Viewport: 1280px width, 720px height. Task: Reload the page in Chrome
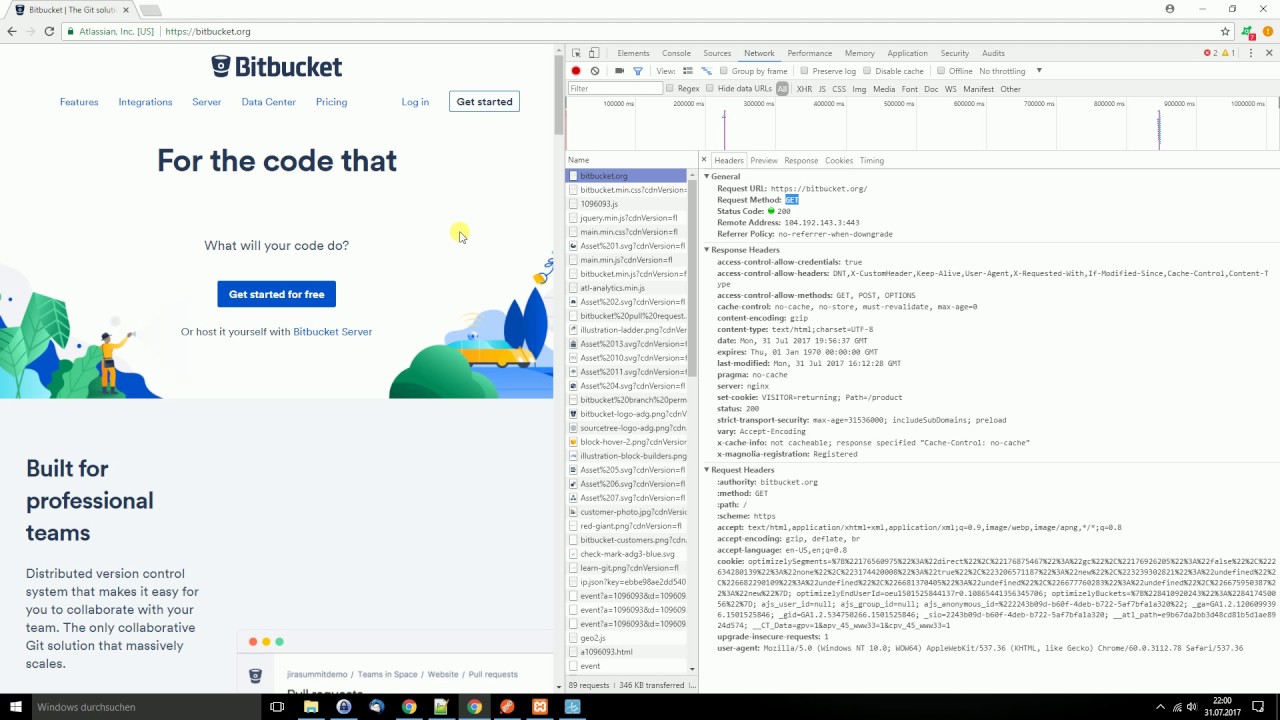click(x=48, y=31)
